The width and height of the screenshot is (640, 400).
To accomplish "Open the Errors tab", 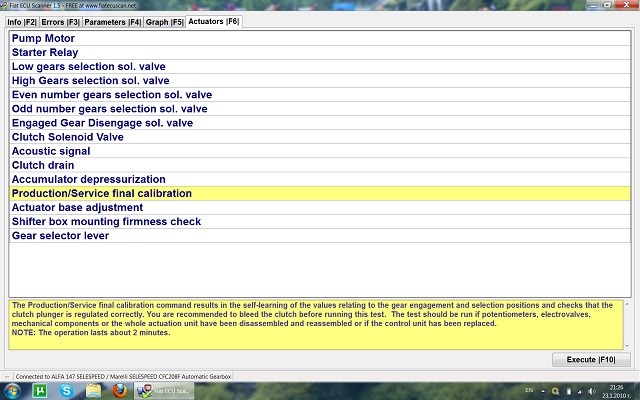I will coord(60,21).
